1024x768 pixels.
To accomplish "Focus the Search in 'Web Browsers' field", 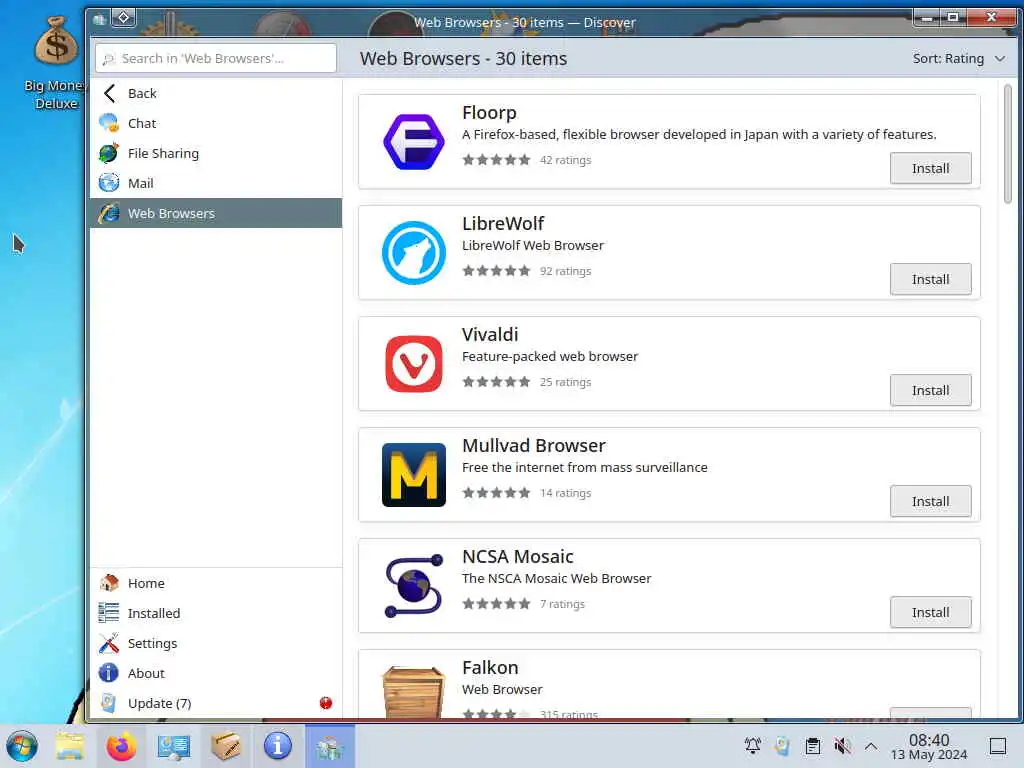I will [x=216, y=58].
